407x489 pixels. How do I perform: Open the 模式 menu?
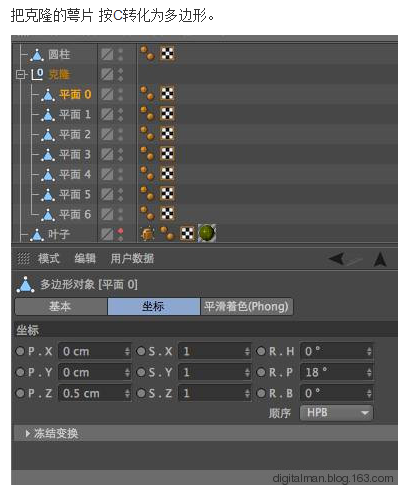pos(49,258)
